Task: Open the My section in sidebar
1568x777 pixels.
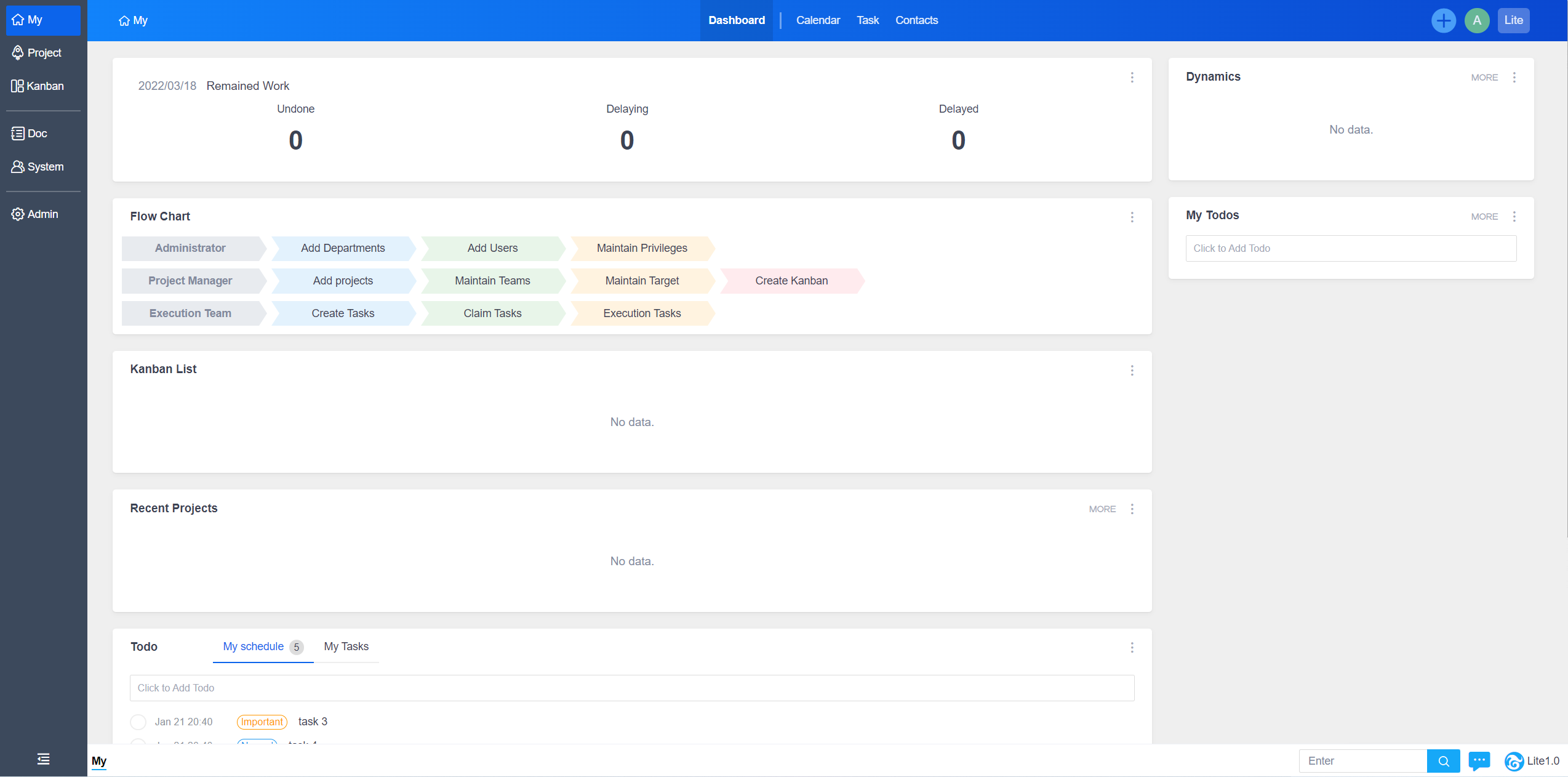Action: click(43, 20)
